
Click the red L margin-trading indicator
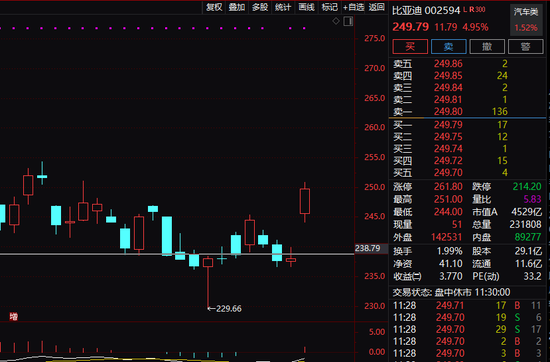coord(465,9)
